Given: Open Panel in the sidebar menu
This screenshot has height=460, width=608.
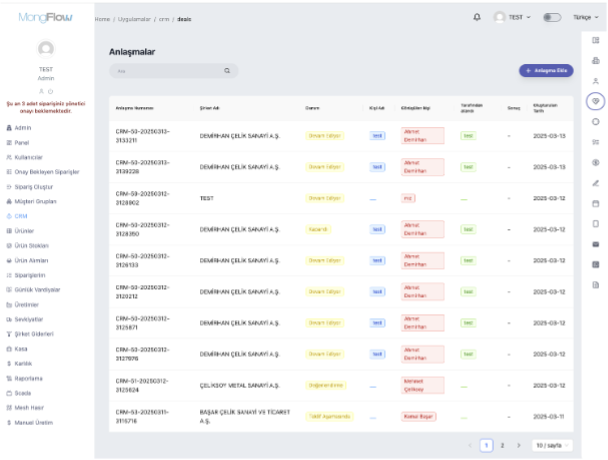Looking at the screenshot, I should tap(22, 143).
